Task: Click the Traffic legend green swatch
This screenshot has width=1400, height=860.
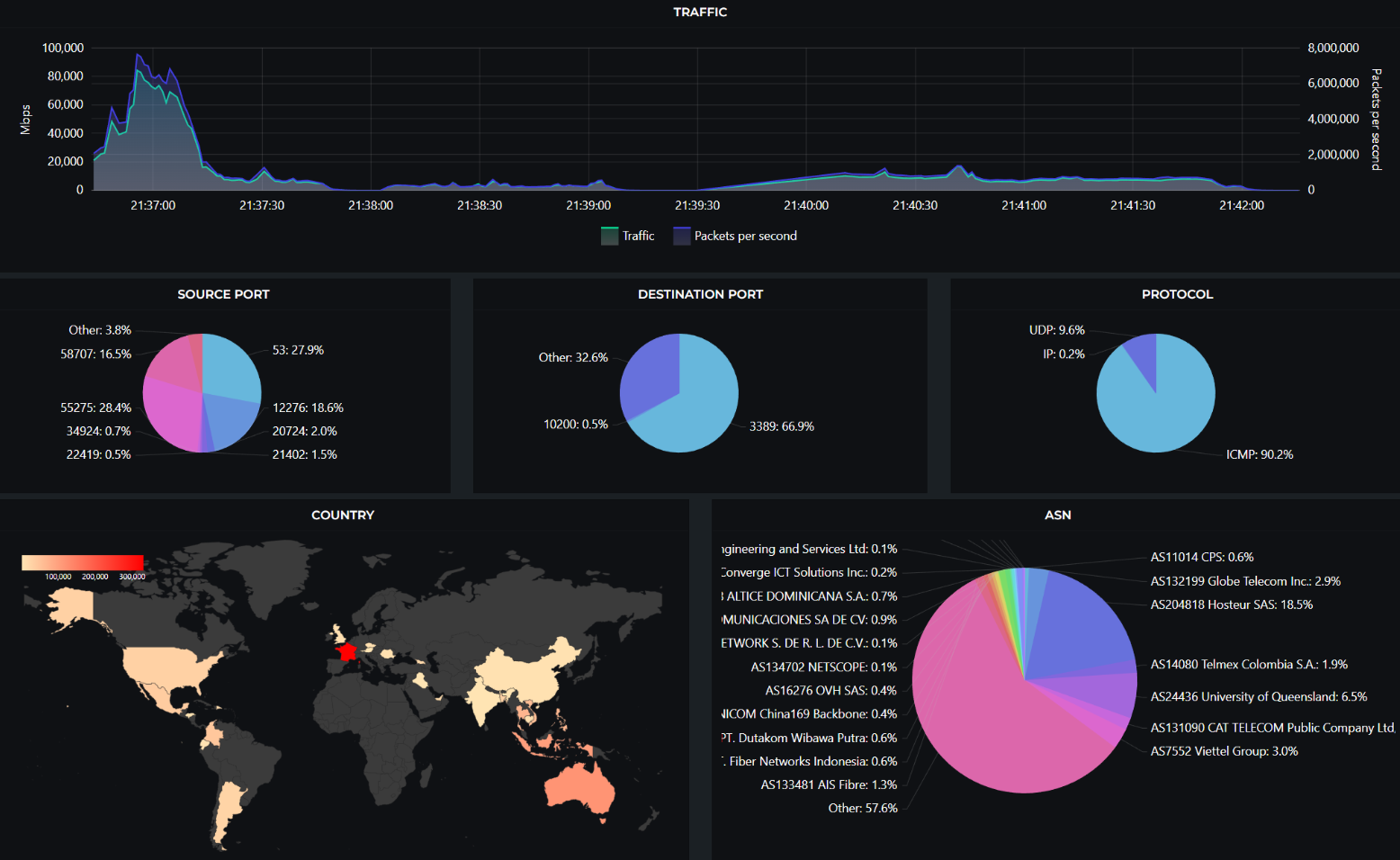Action: pos(609,236)
